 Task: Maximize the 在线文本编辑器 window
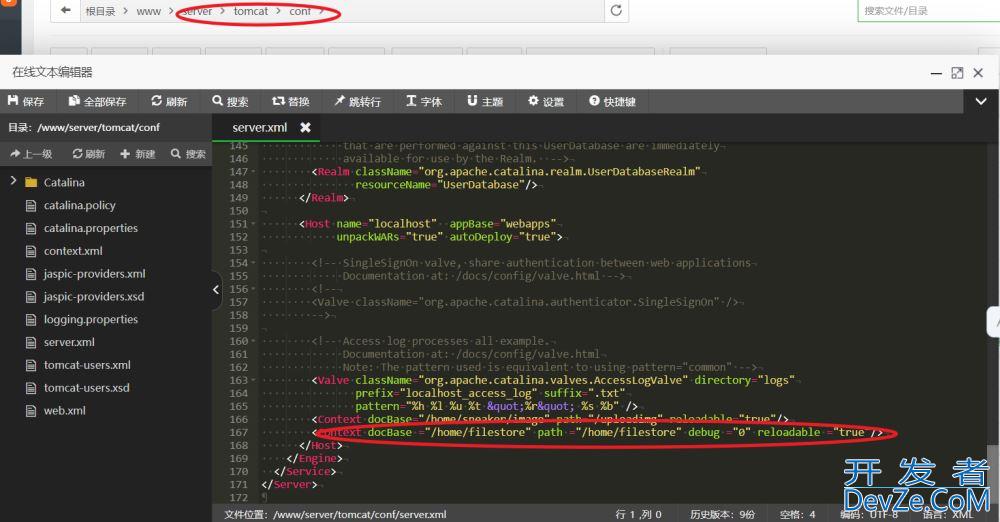[957, 73]
